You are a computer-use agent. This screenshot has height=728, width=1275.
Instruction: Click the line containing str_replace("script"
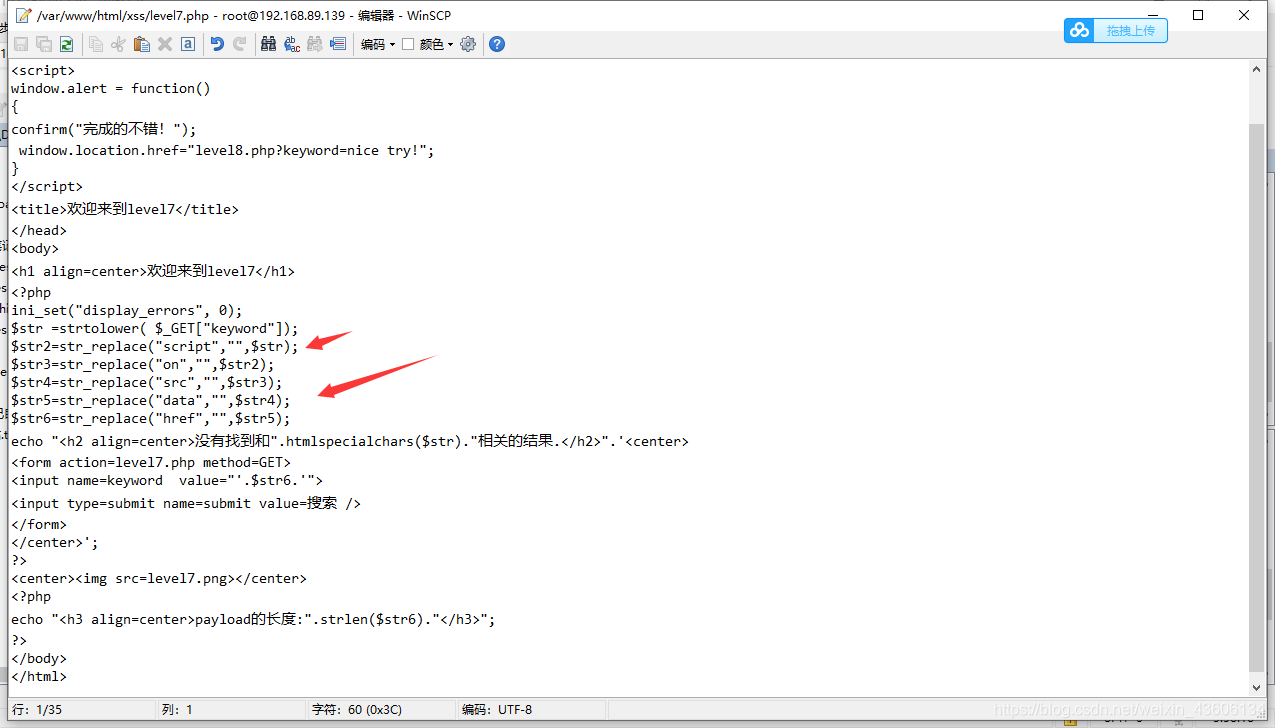click(155, 346)
